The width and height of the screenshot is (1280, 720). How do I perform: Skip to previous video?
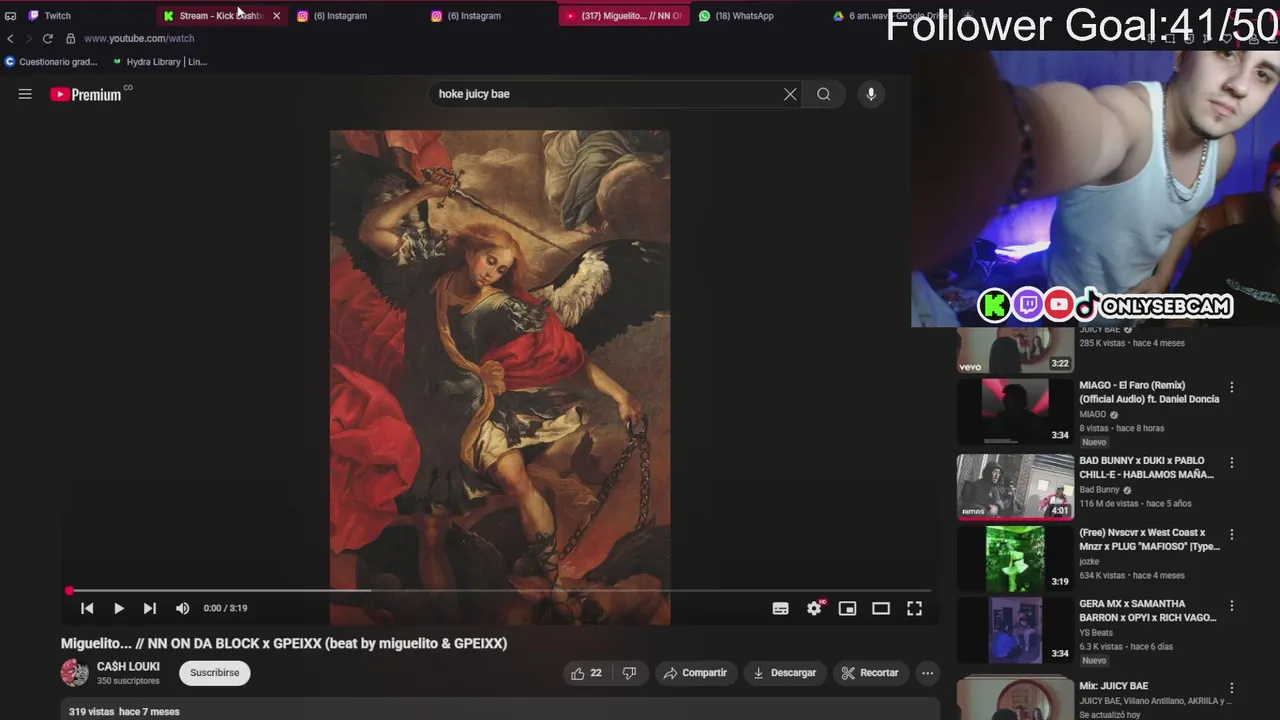[x=87, y=608]
